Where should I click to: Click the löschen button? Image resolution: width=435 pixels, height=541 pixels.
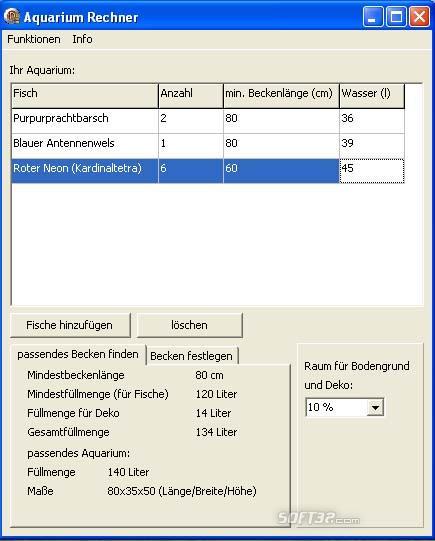190,325
